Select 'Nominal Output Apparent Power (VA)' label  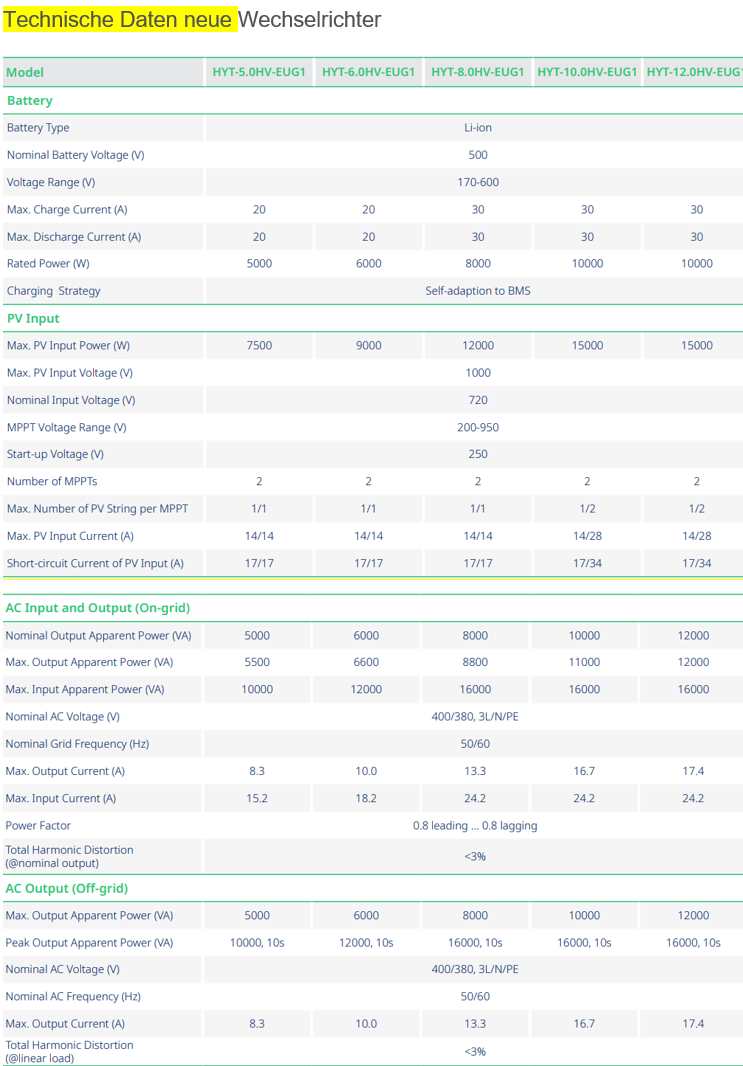98,636
